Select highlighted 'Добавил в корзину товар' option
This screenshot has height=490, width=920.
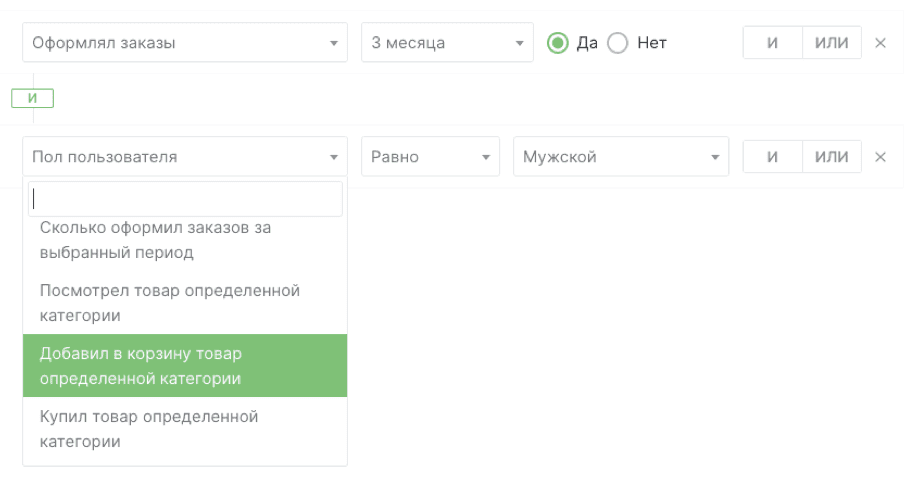click(185, 366)
